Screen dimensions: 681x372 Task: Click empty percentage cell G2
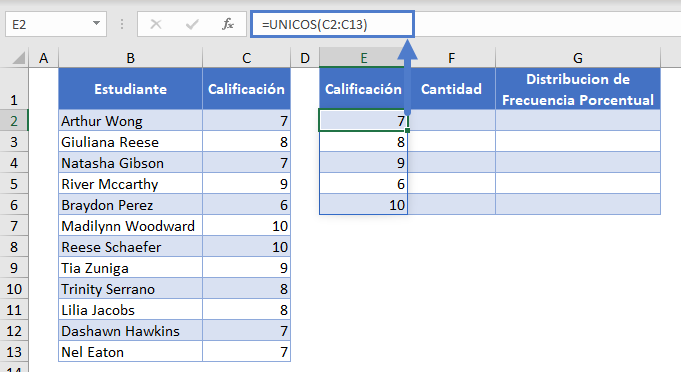coord(578,121)
